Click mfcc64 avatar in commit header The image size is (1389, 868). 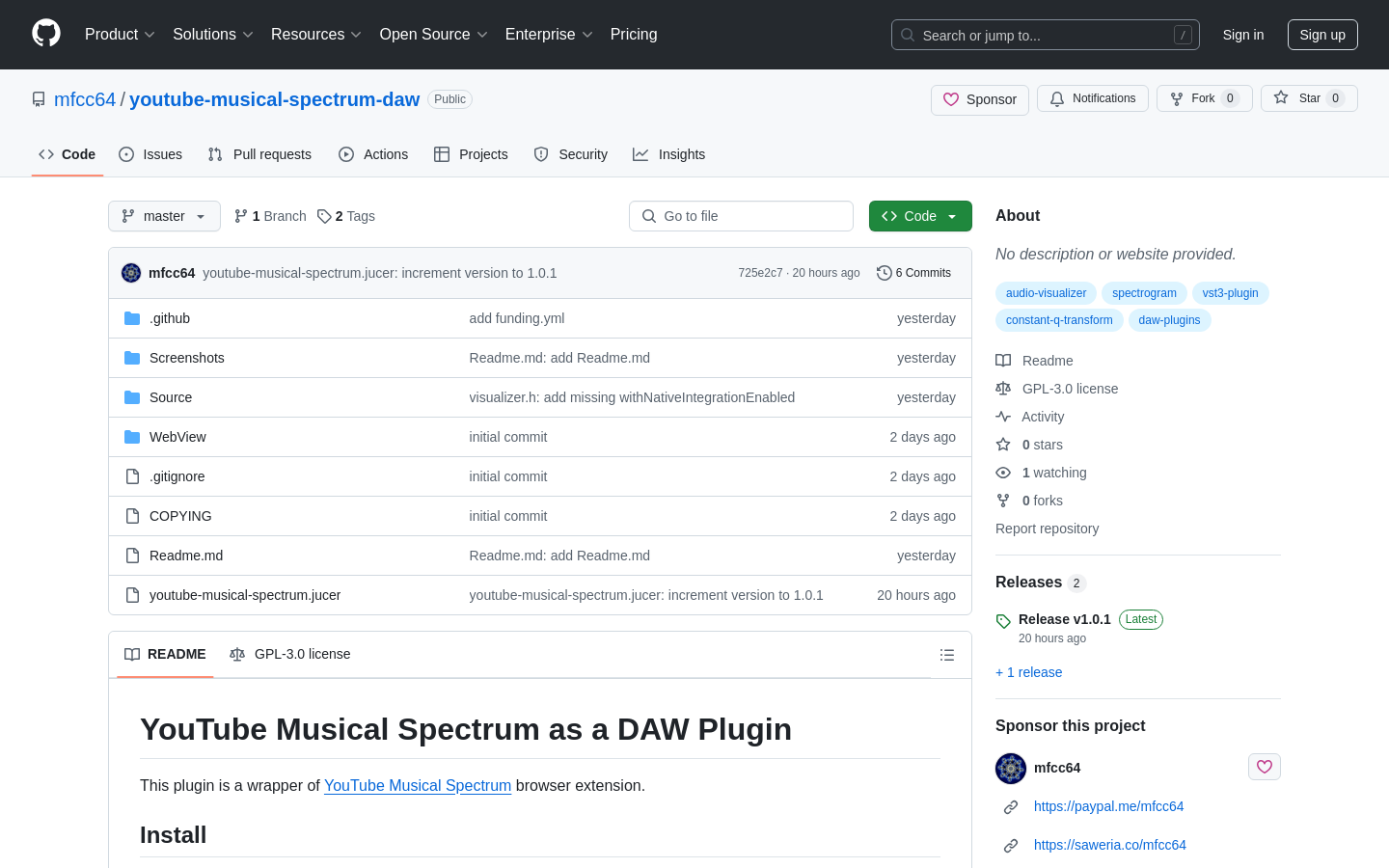(131, 273)
